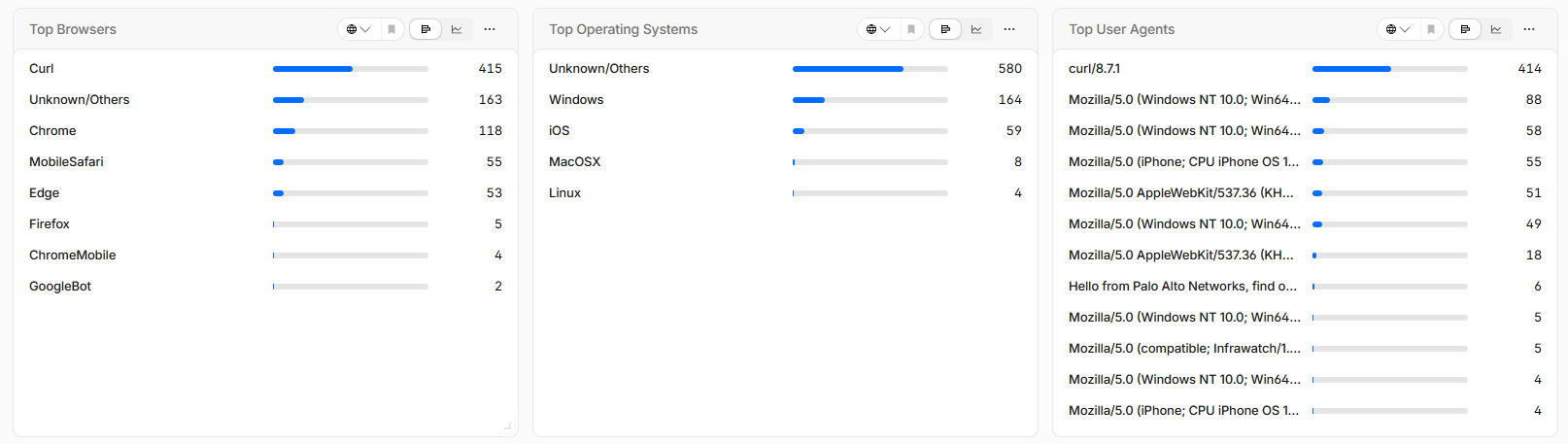Click bookmark icon in Top Operating Systems panel
The width and height of the screenshot is (1568, 444).
click(x=911, y=29)
